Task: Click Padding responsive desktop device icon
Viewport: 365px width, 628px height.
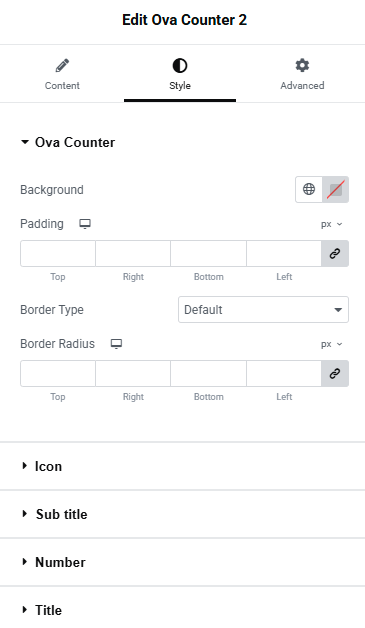Action: (85, 224)
